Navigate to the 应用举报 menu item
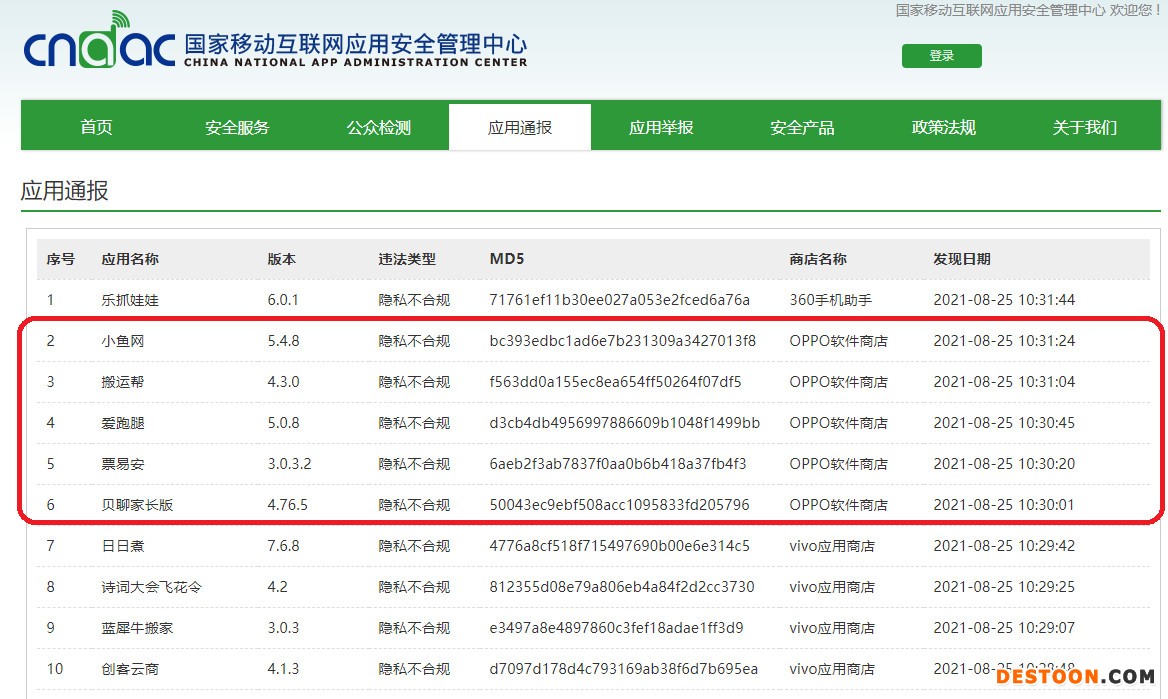1168x699 pixels. tap(660, 127)
